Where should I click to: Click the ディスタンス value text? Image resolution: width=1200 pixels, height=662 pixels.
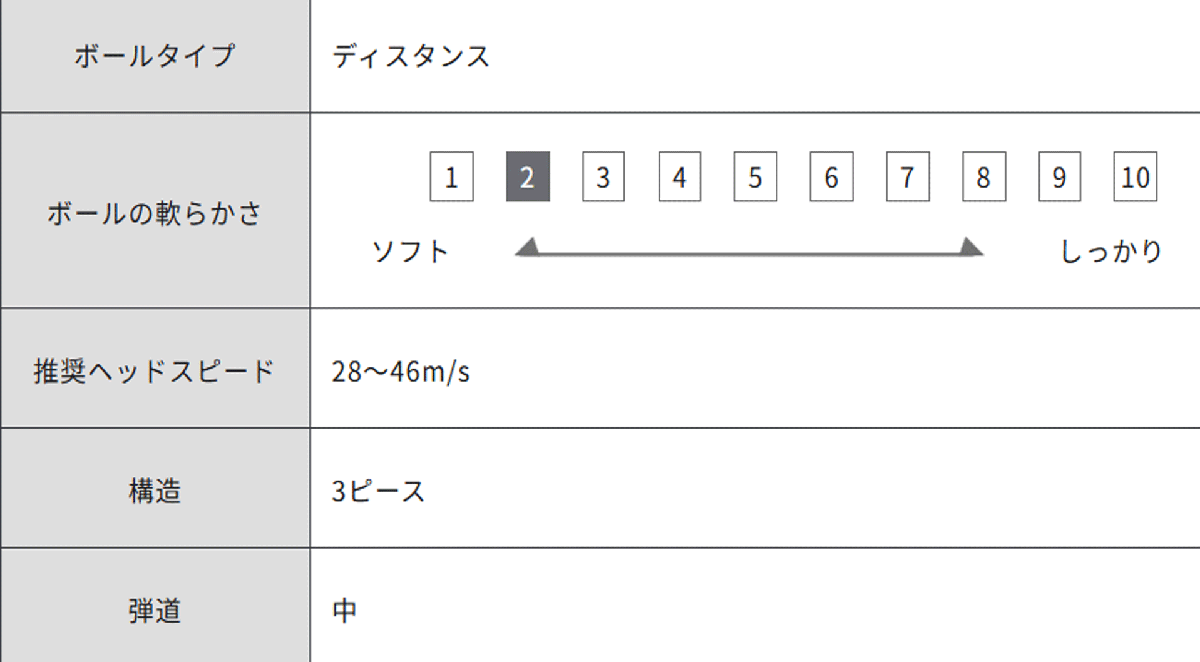pyautogui.click(x=411, y=56)
